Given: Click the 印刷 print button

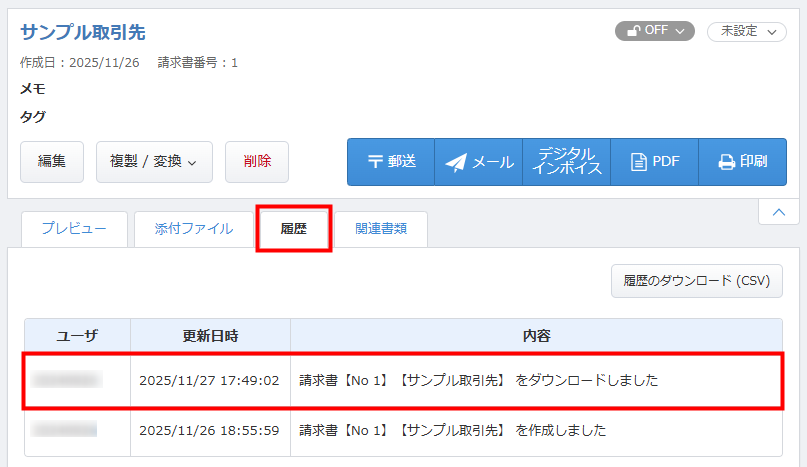Looking at the screenshot, I should [x=742, y=162].
